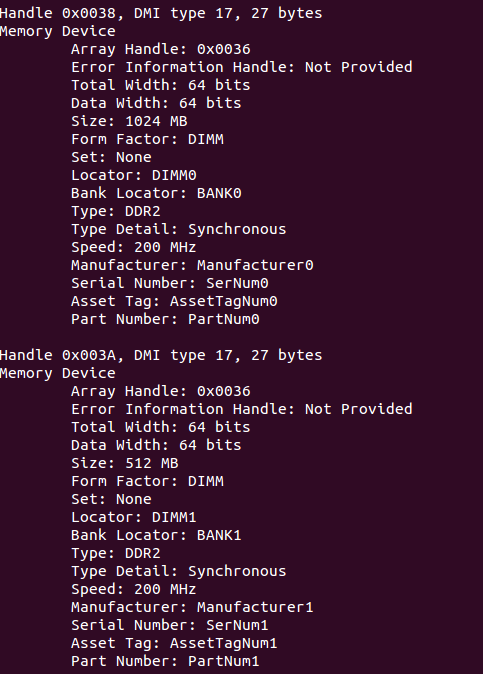Click the 'Handle 0x0038' header line

tap(161, 13)
